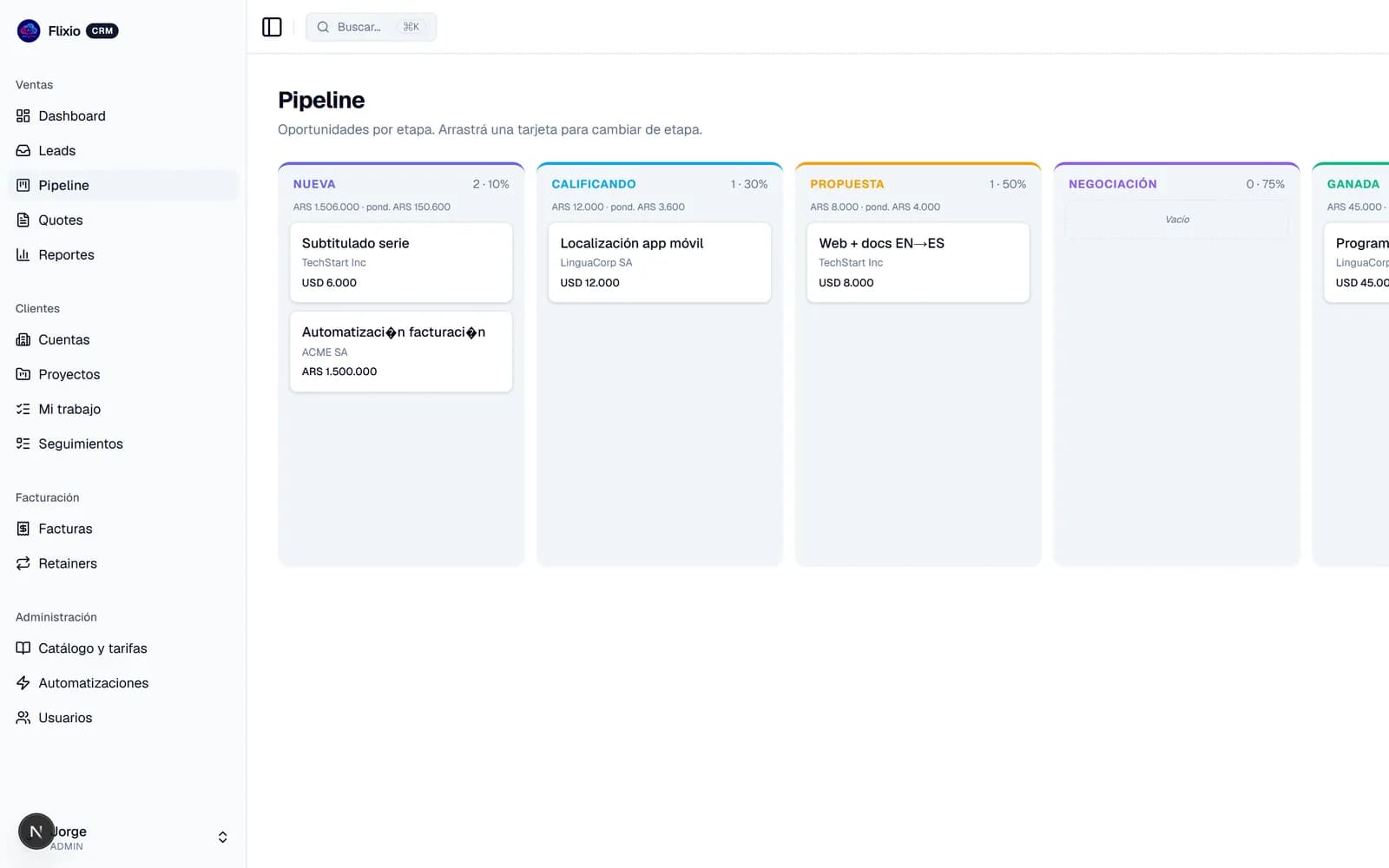Screen dimensions: 1389x868
Task: Click the USD 6.000 amount
Action: click(x=329, y=283)
